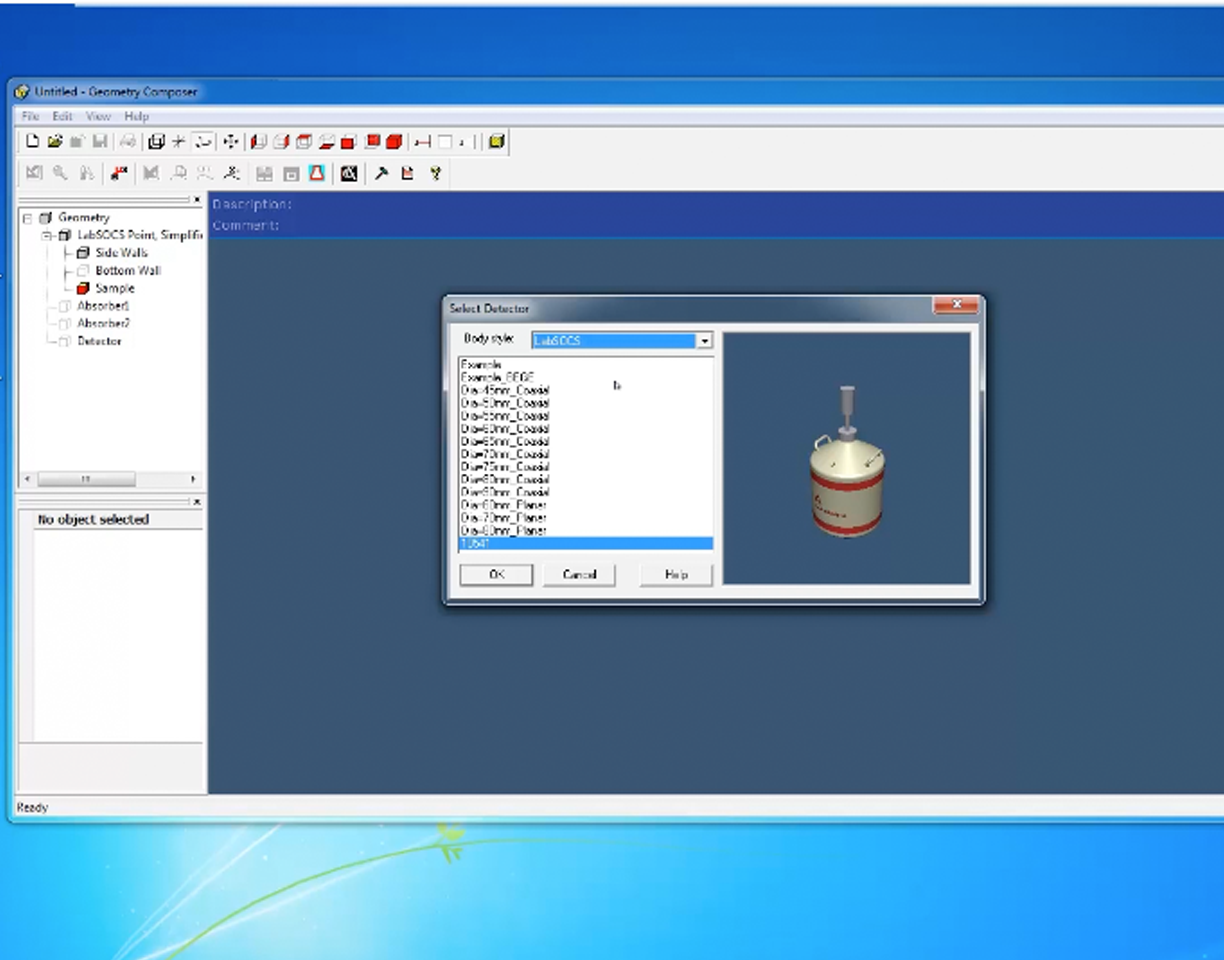
Task: Select Absorber2 in the geometry tree
Action: [103, 323]
